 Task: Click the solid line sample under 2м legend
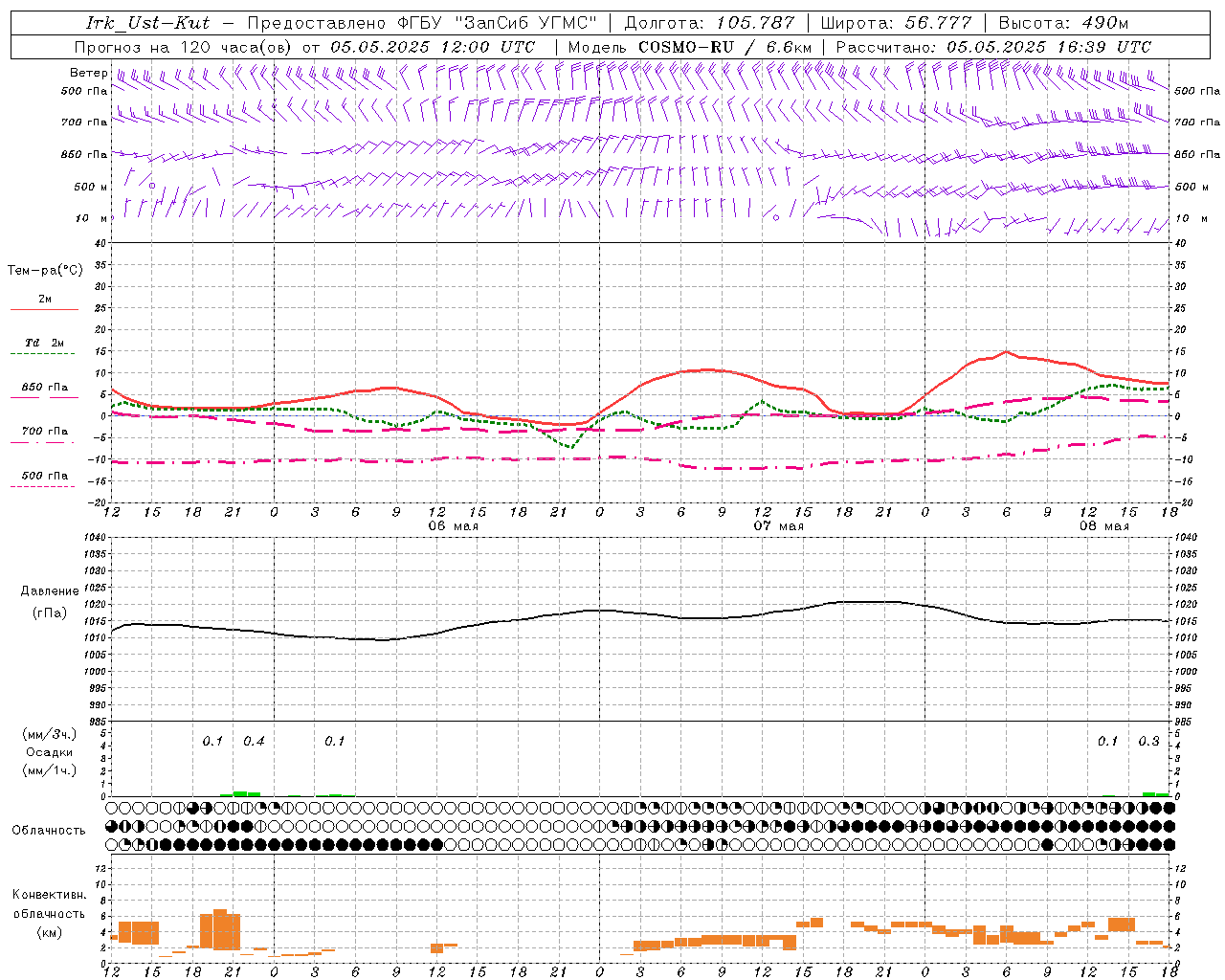point(44,310)
